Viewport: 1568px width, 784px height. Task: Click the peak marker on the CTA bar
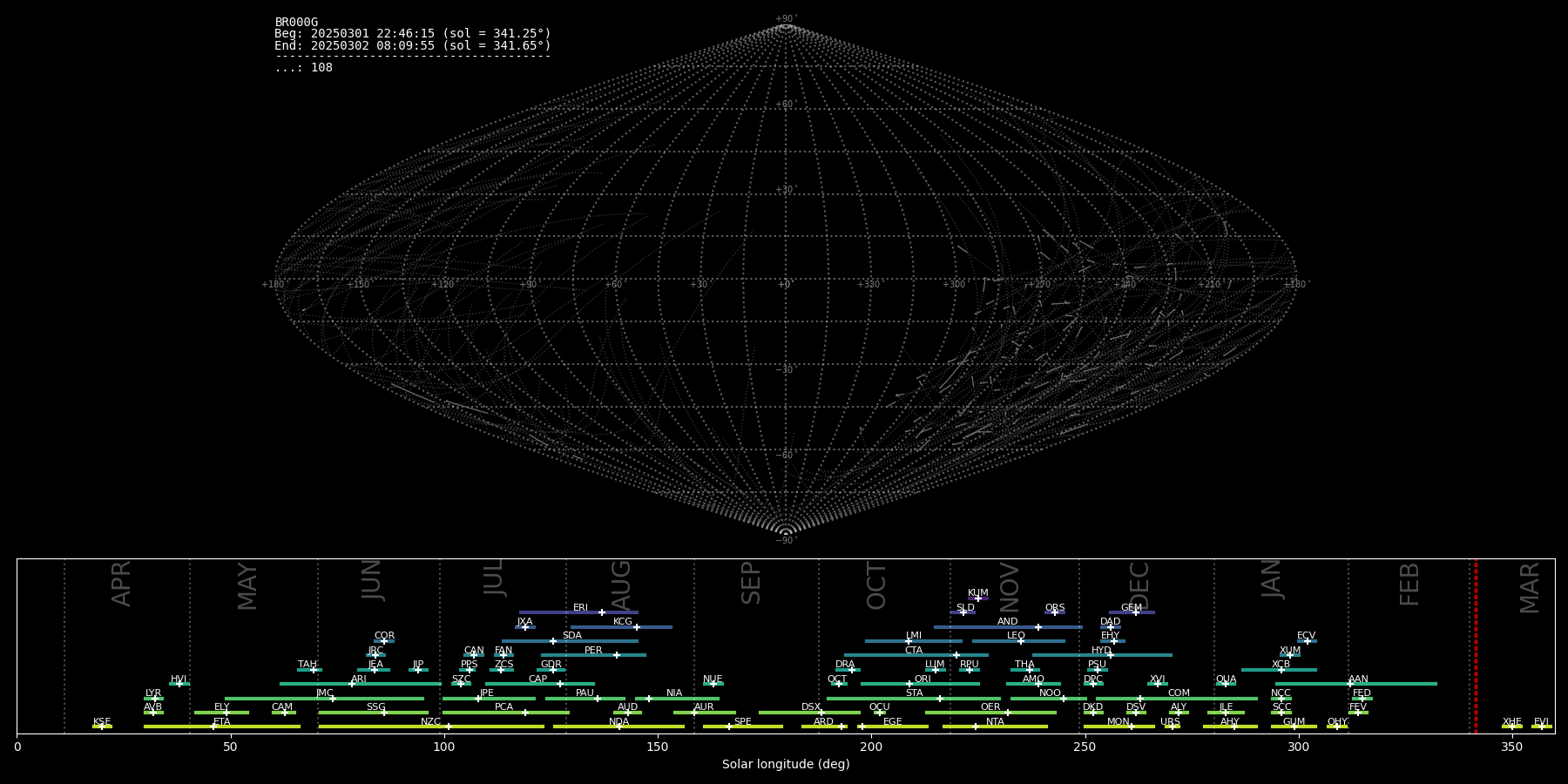click(956, 655)
